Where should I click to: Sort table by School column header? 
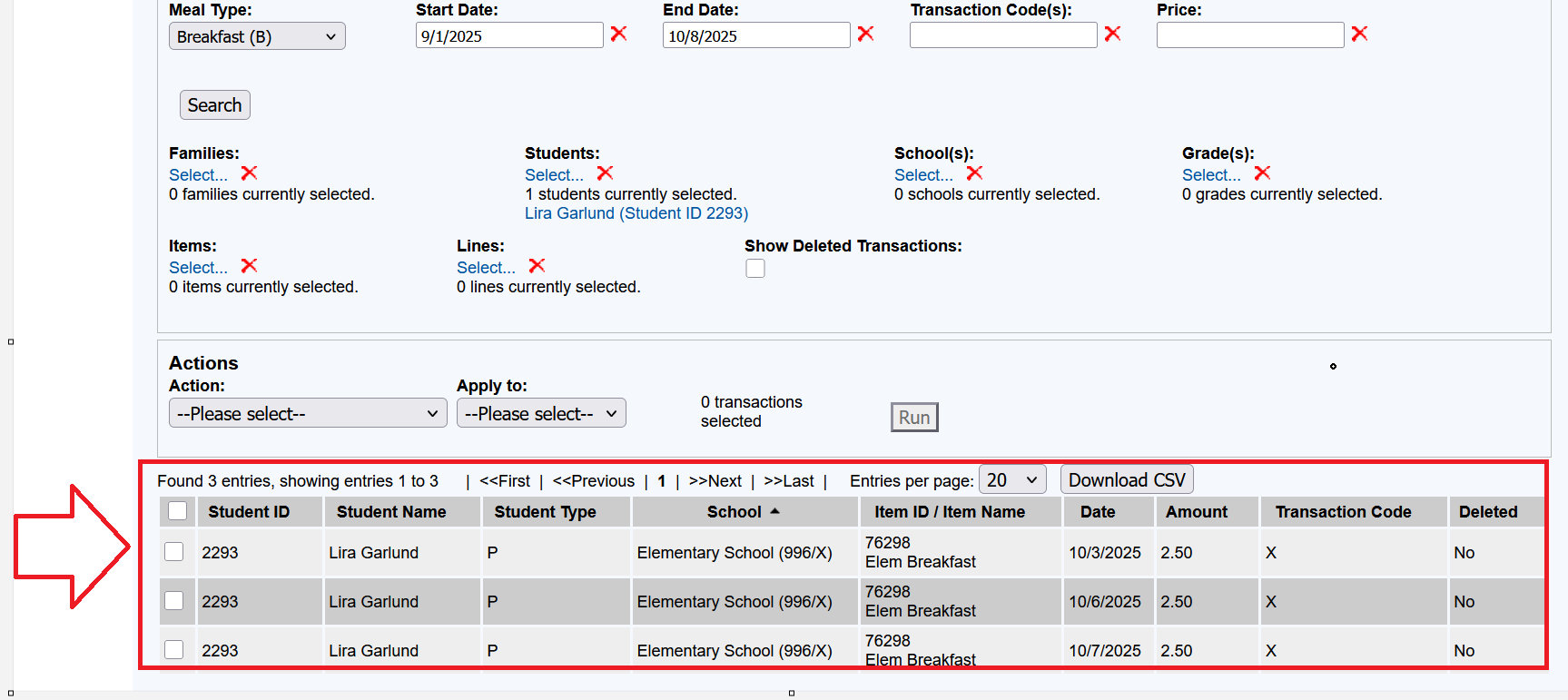(735, 512)
